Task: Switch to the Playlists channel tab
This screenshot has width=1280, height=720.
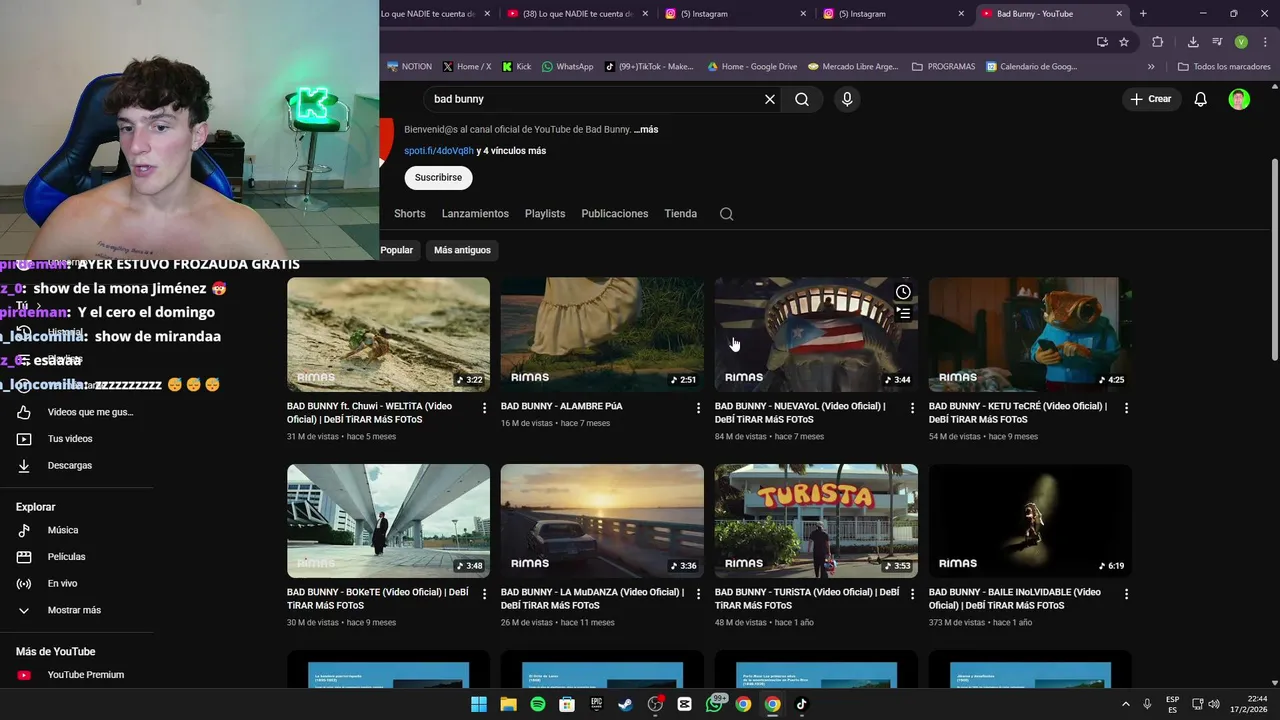Action: pyautogui.click(x=545, y=214)
